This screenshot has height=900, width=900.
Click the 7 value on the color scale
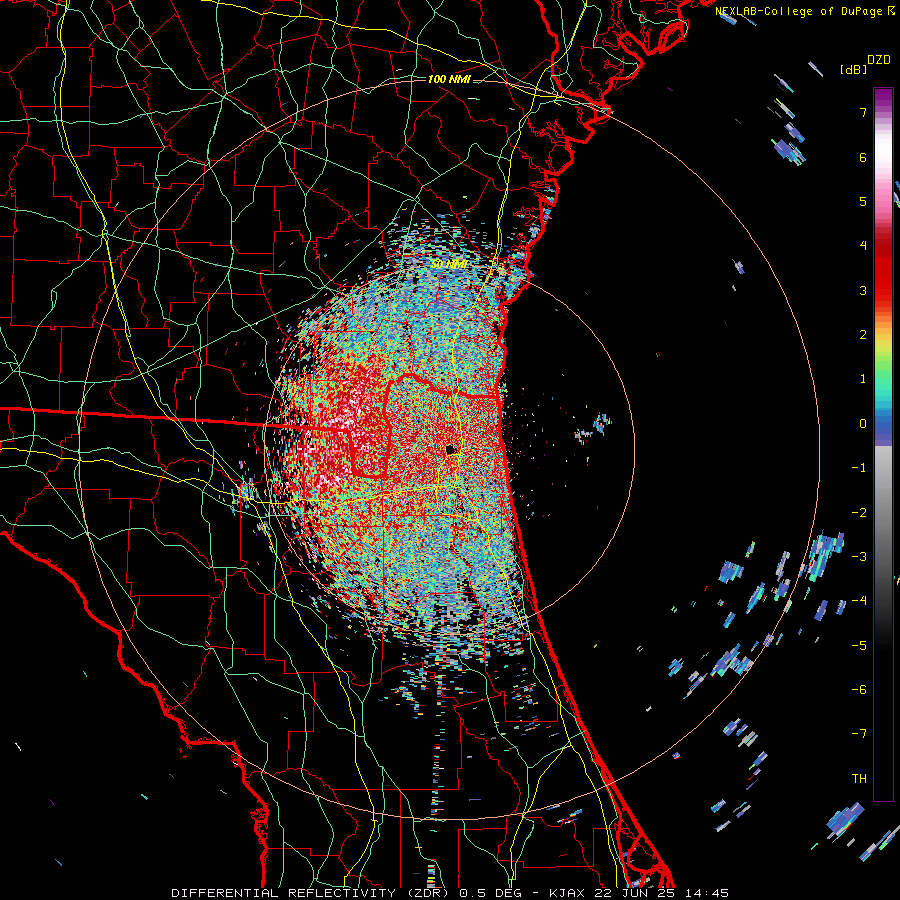pyautogui.click(x=863, y=112)
